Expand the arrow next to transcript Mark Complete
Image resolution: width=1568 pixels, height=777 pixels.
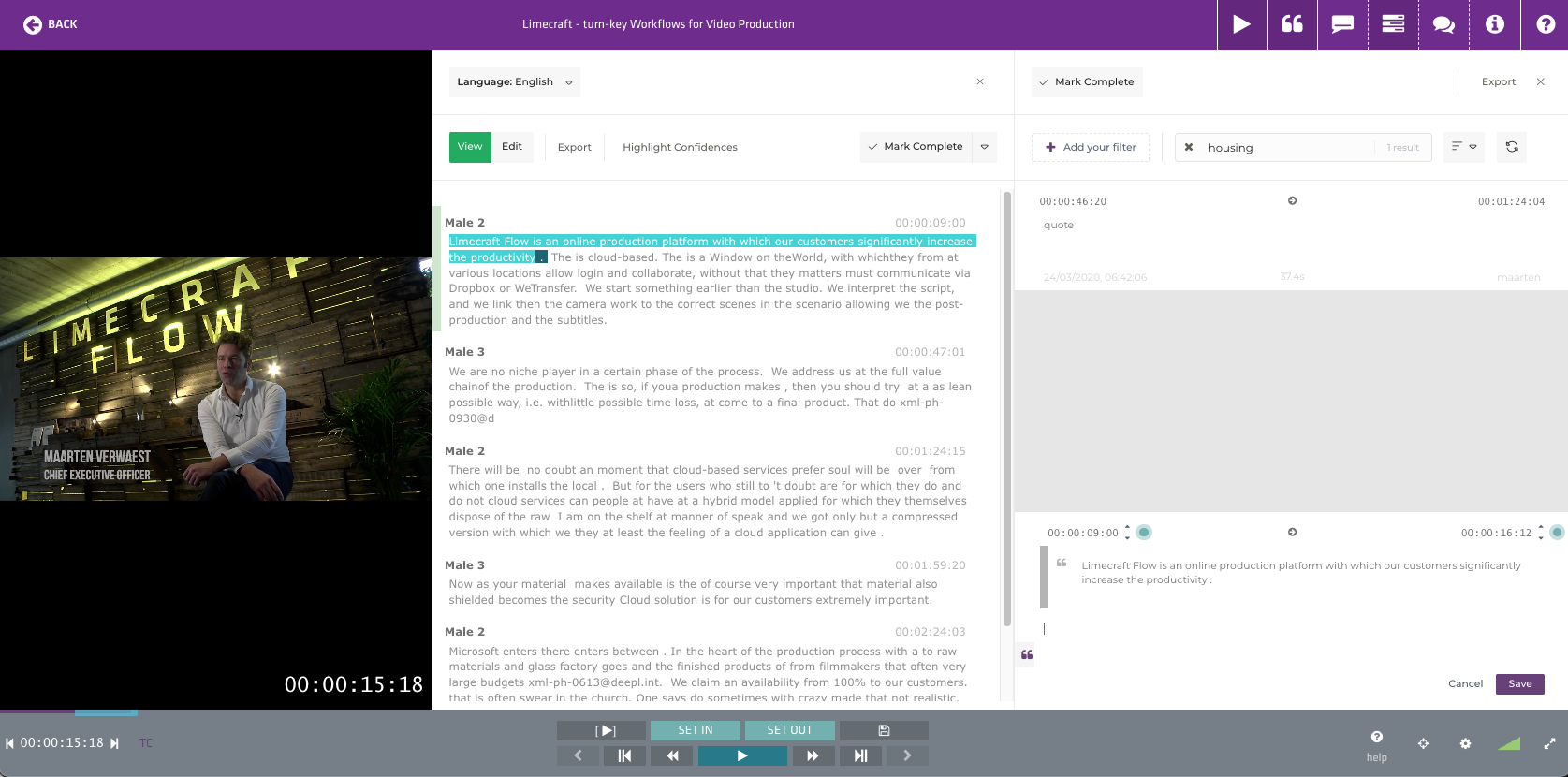coord(985,147)
